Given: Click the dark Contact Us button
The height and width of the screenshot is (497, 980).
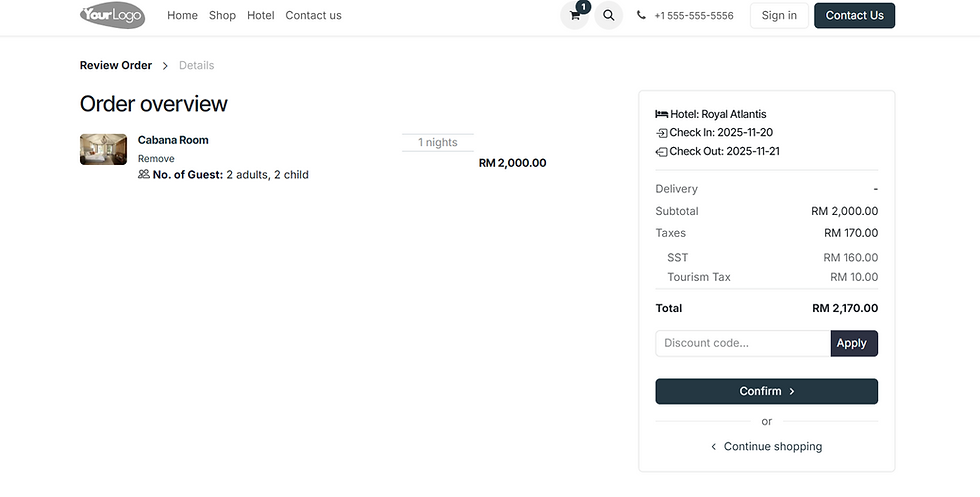Looking at the screenshot, I should (x=854, y=16).
